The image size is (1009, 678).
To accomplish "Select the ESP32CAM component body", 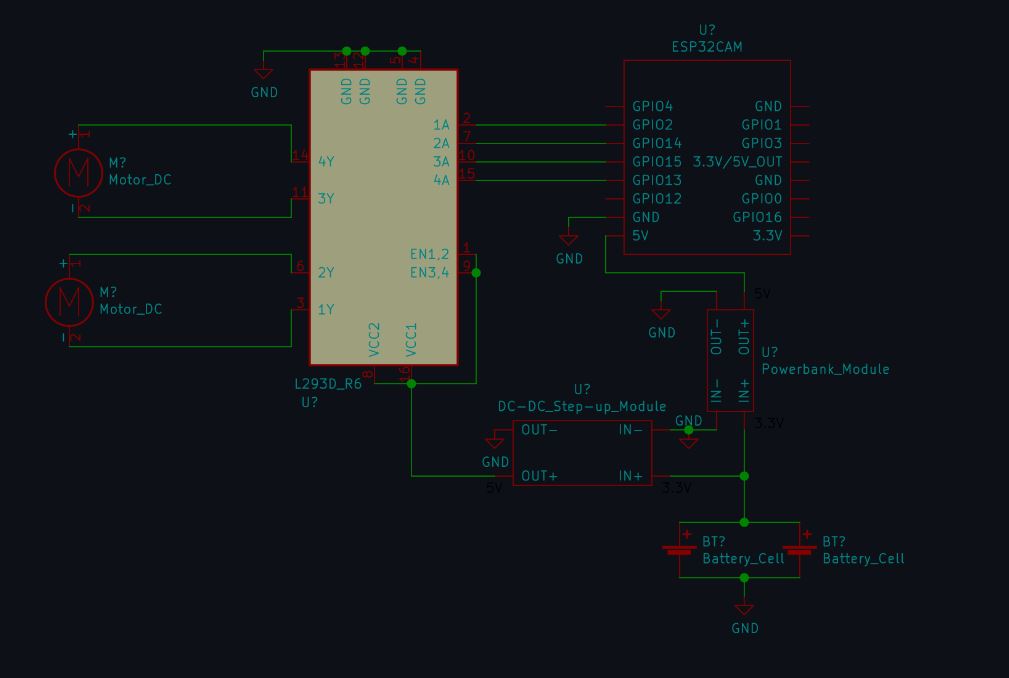I will point(706,160).
